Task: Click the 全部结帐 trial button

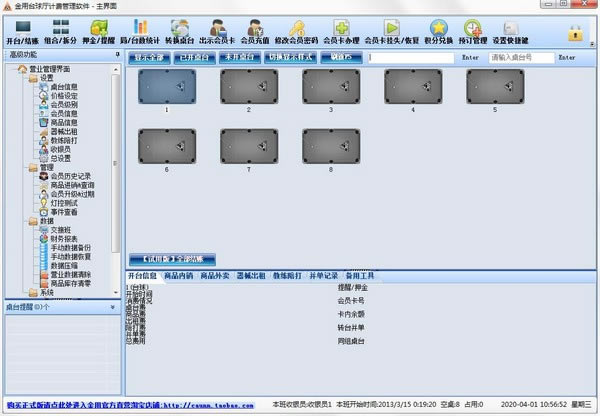Action: (x=172, y=259)
